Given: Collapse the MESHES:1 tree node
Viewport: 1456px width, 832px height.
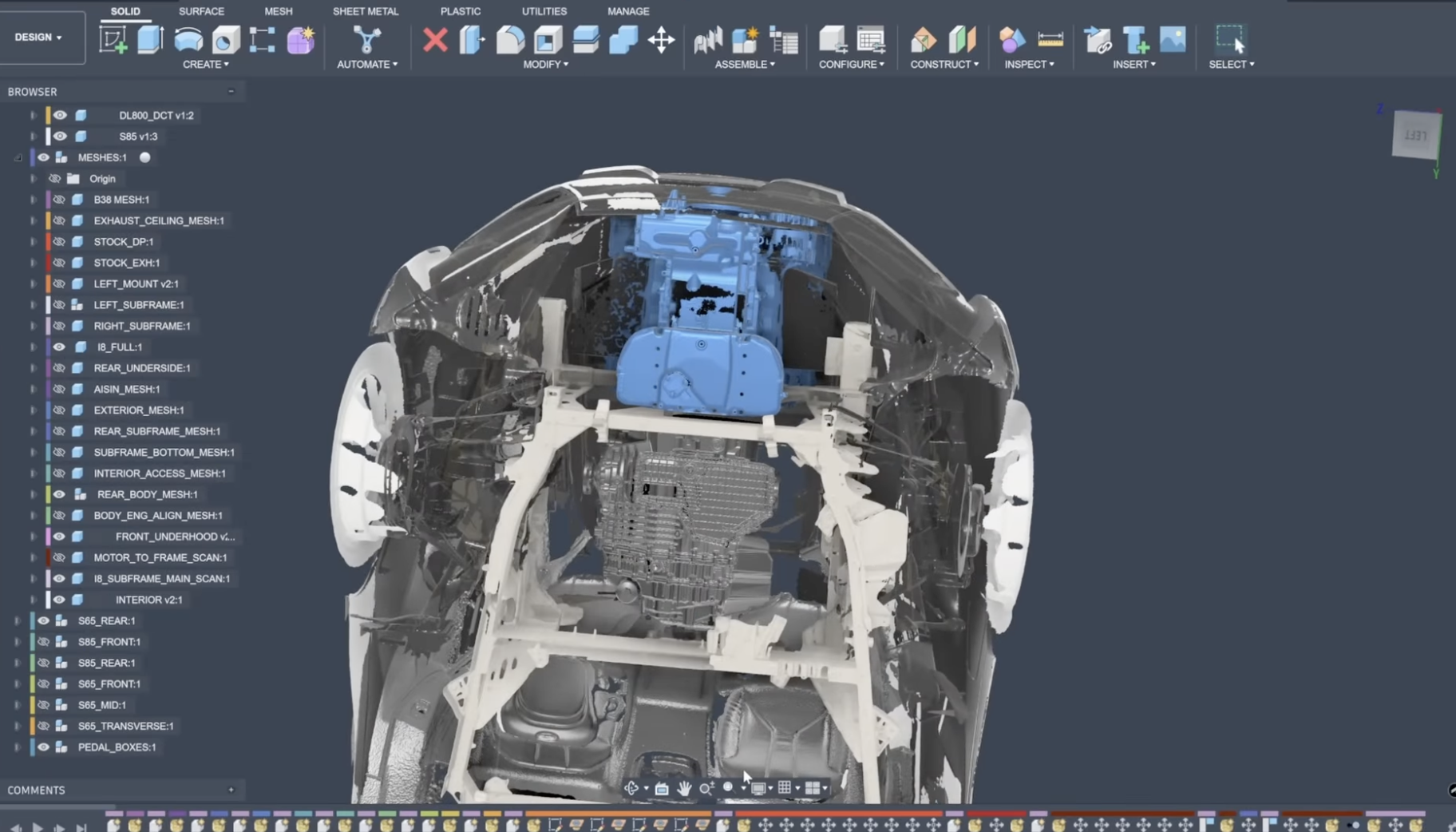Looking at the screenshot, I should [x=18, y=158].
